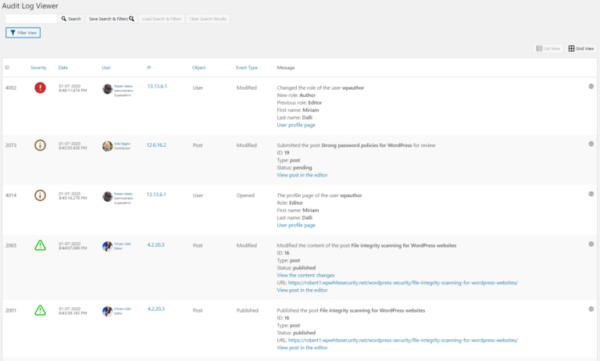Click the editor avatar in event 2001 row
Viewport: 600px width, 361px height.
[x=107, y=311]
